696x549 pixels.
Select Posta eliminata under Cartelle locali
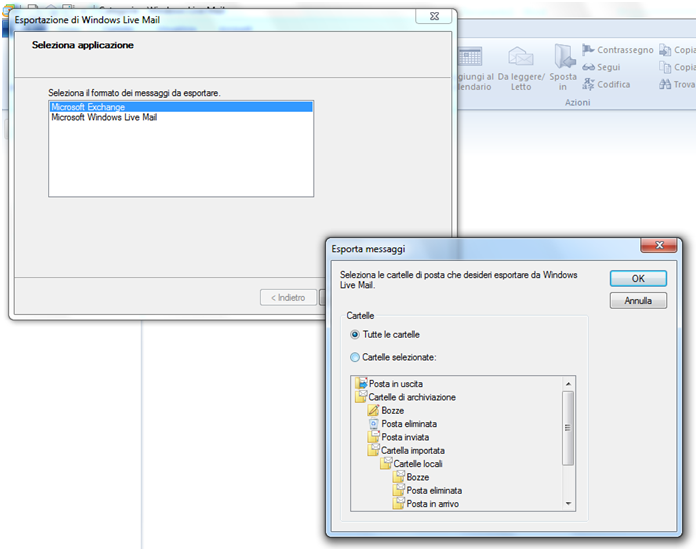[434, 490]
